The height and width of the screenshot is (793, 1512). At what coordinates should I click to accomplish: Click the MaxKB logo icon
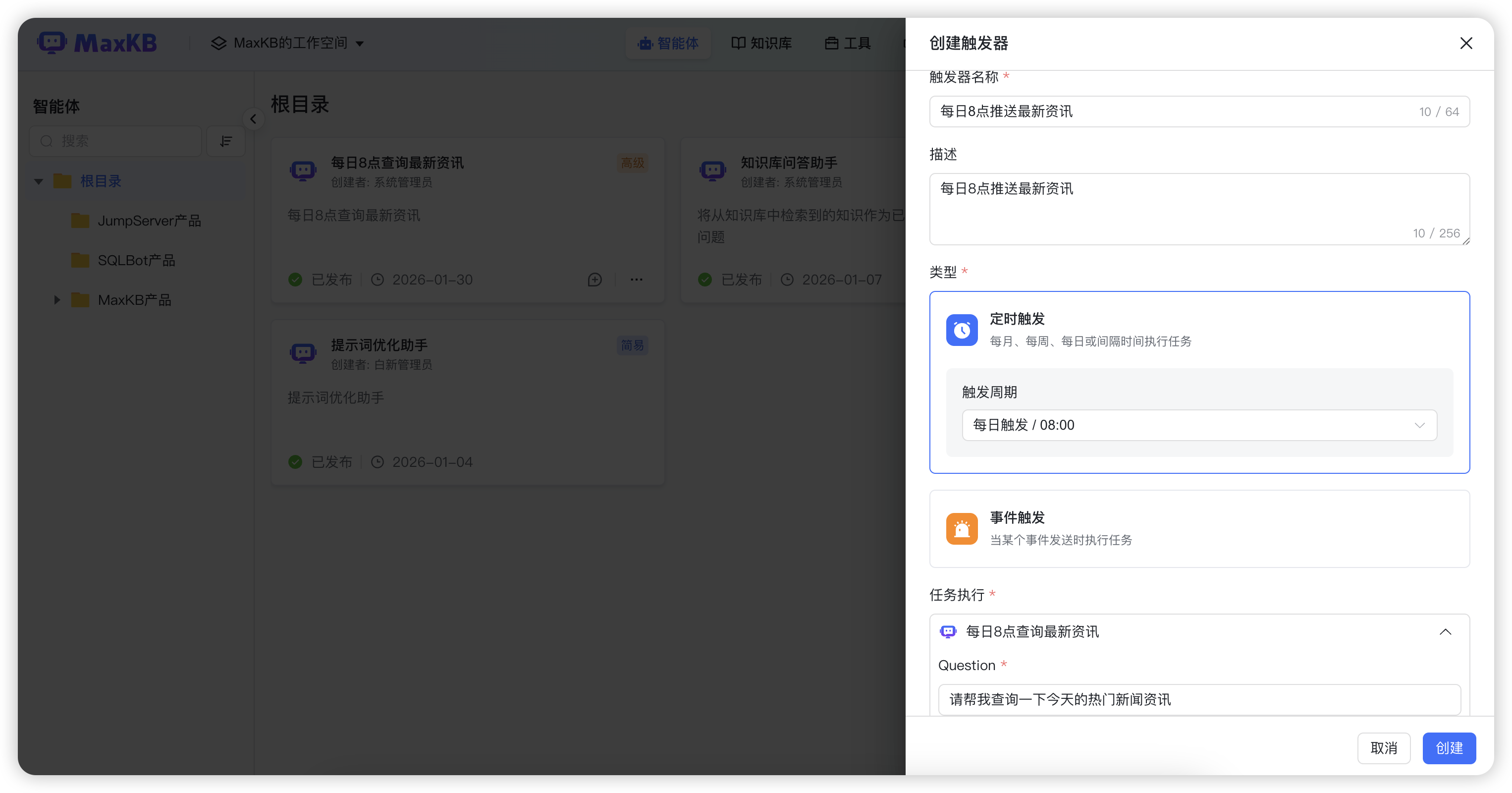click(52, 43)
